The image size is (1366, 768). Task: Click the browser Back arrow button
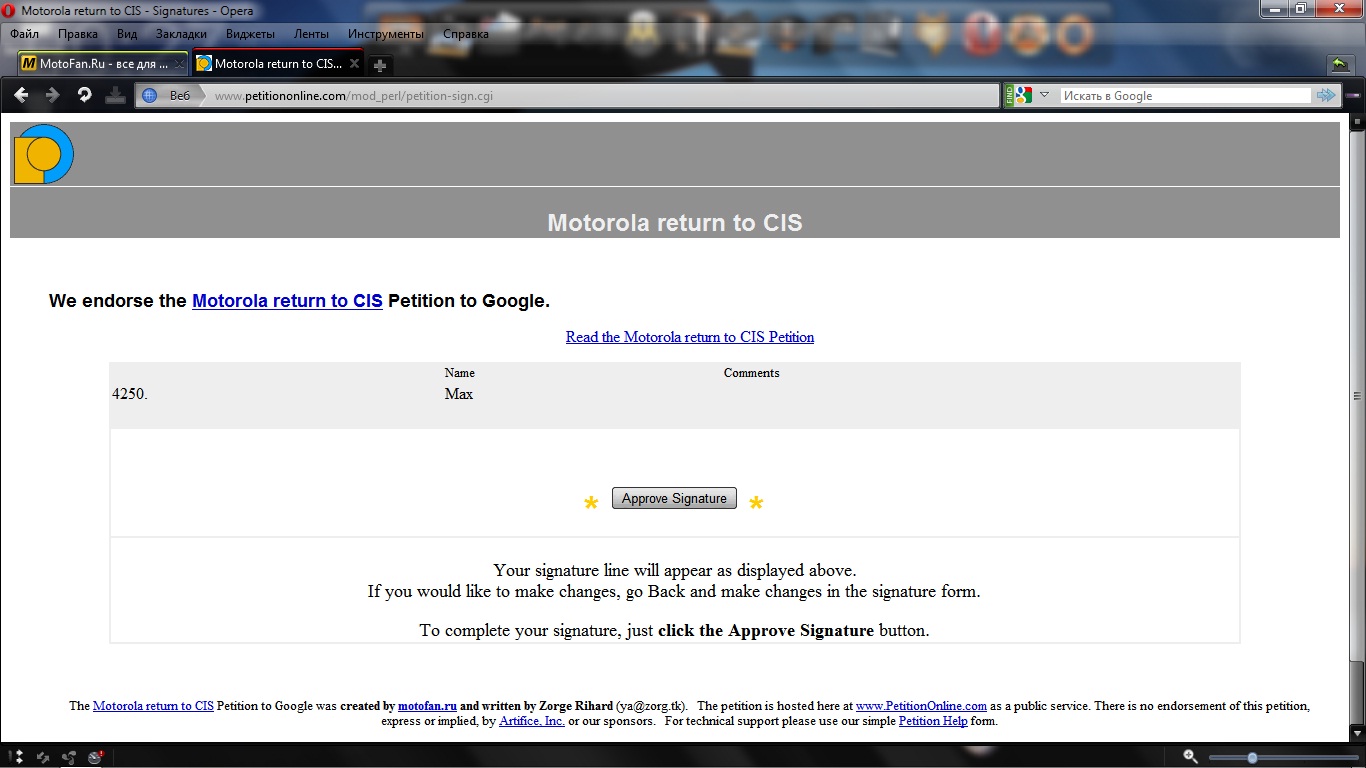(x=21, y=95)
